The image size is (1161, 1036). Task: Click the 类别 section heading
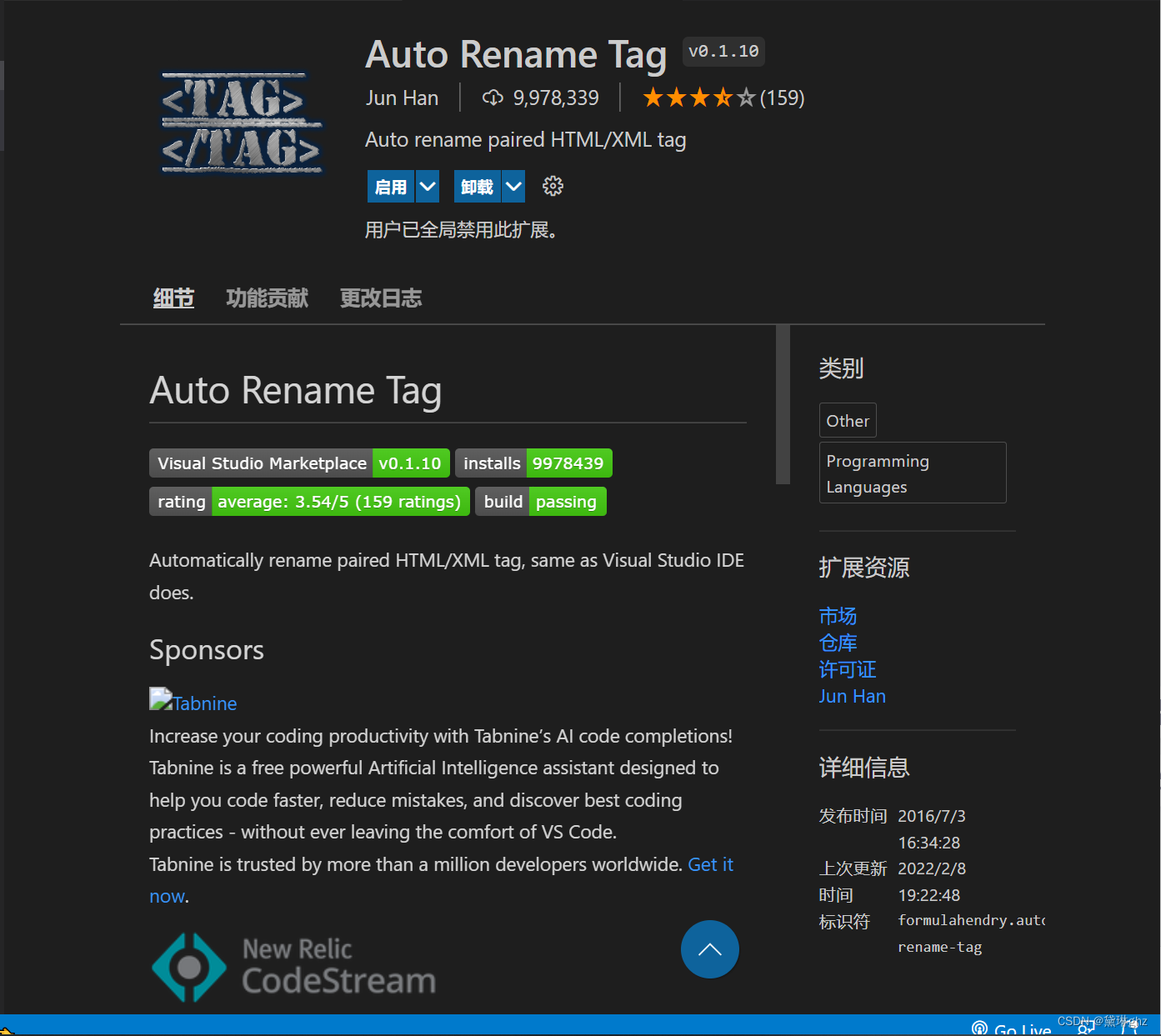841,368
